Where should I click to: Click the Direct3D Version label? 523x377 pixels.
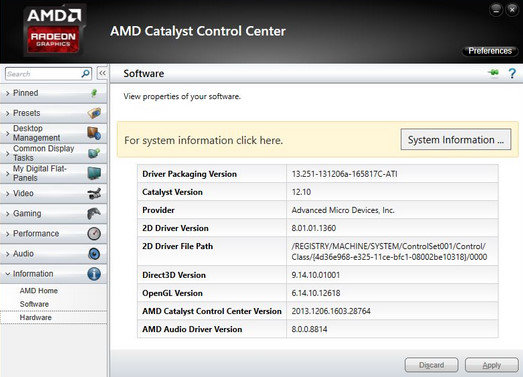174,275
